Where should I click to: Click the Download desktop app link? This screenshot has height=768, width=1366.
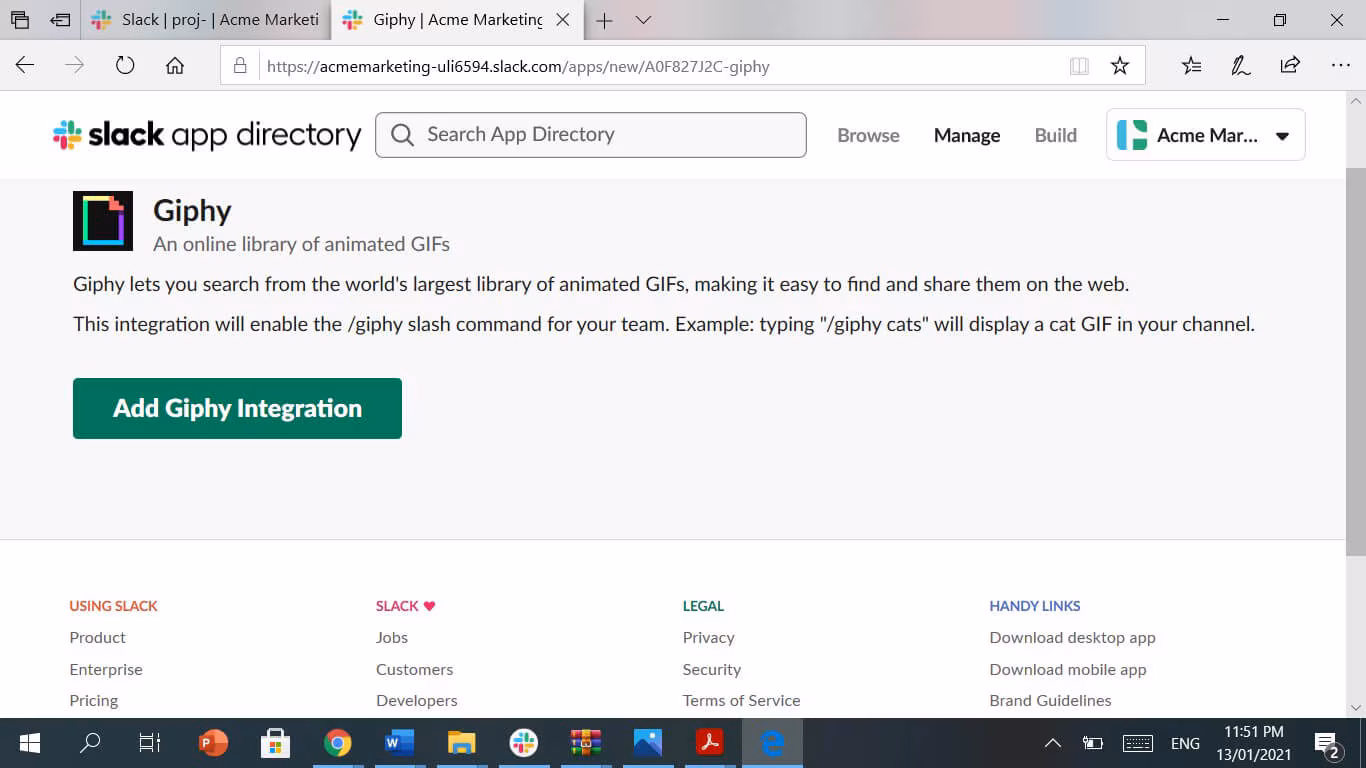point(1073,637)
